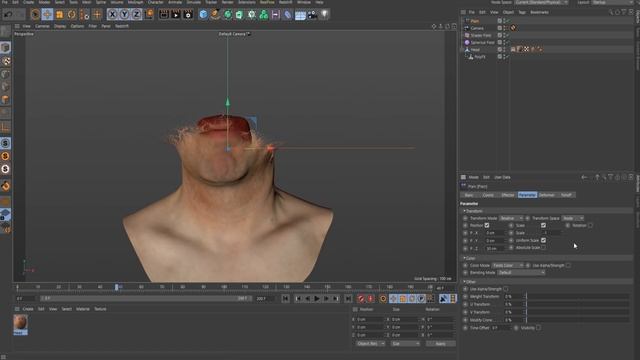Open the Transform Mode dropdown
Screen dimensions: 640x360
tap(511, 218)
